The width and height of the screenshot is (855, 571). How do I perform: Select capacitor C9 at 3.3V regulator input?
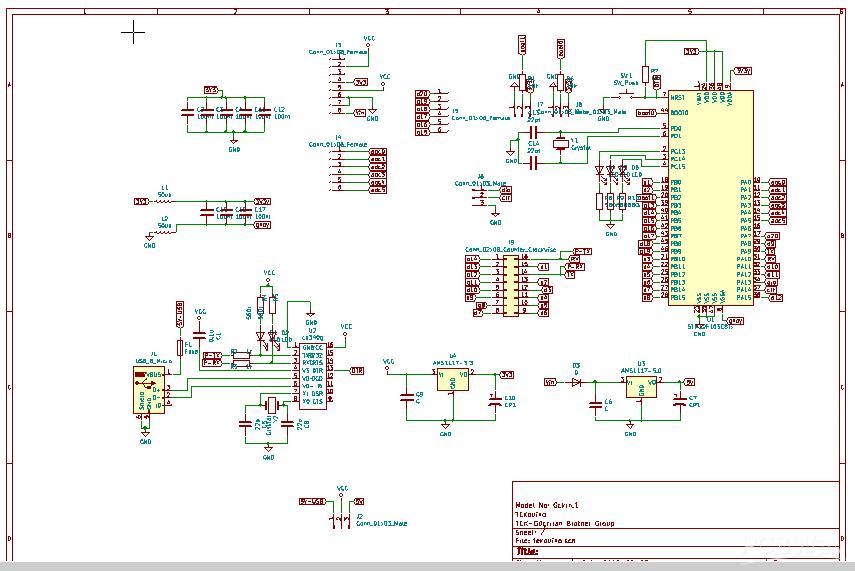[x=406, y=397]
